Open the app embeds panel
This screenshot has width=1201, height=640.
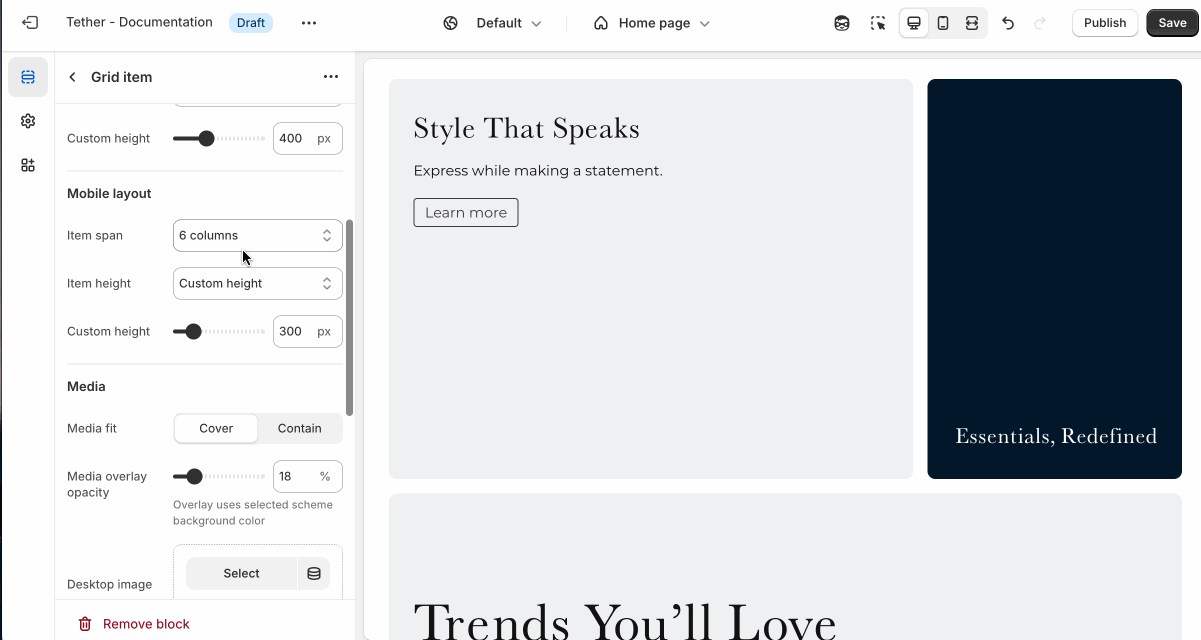(28, 165)
